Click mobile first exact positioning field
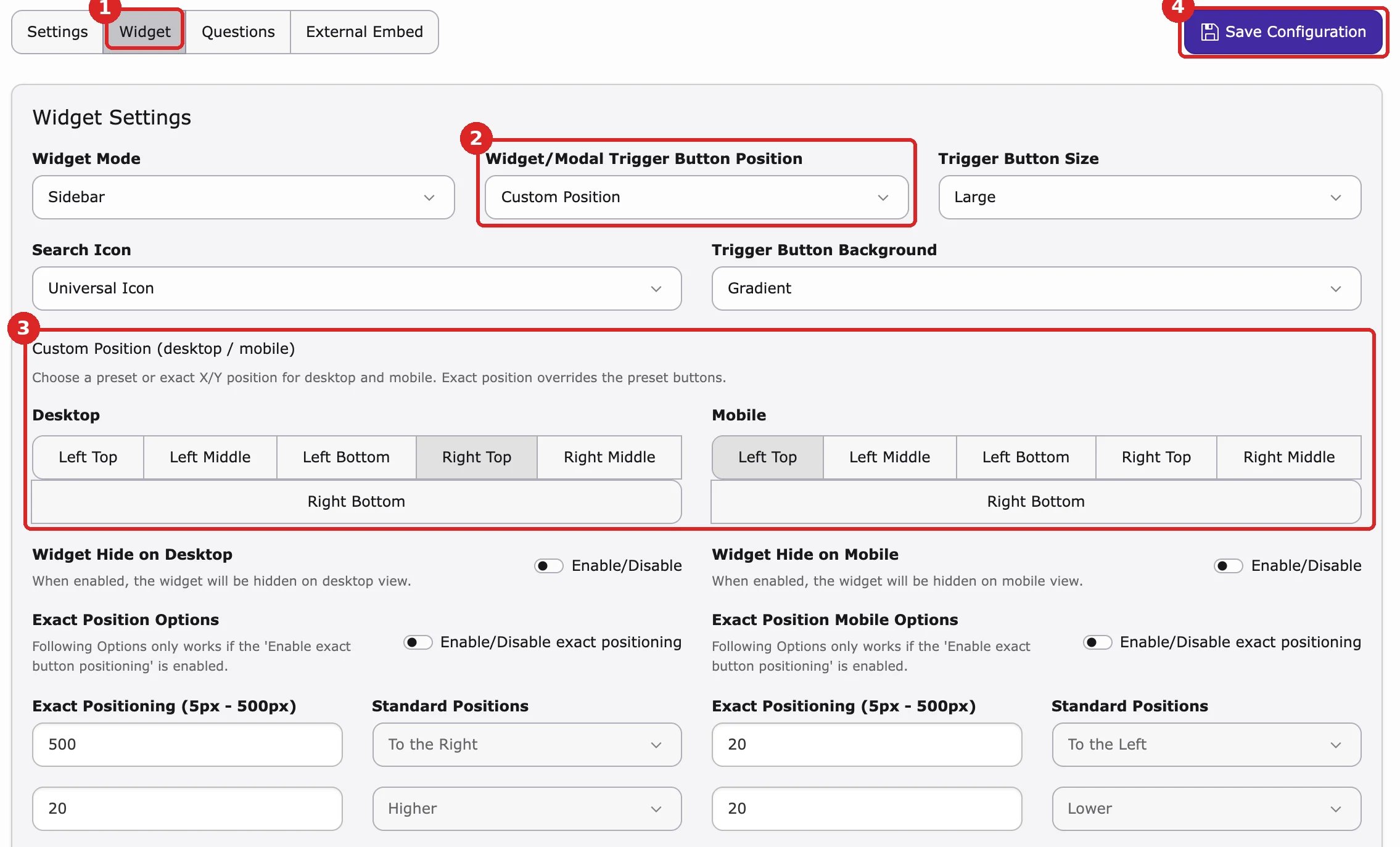1400x847 pixels. point(867,745)
